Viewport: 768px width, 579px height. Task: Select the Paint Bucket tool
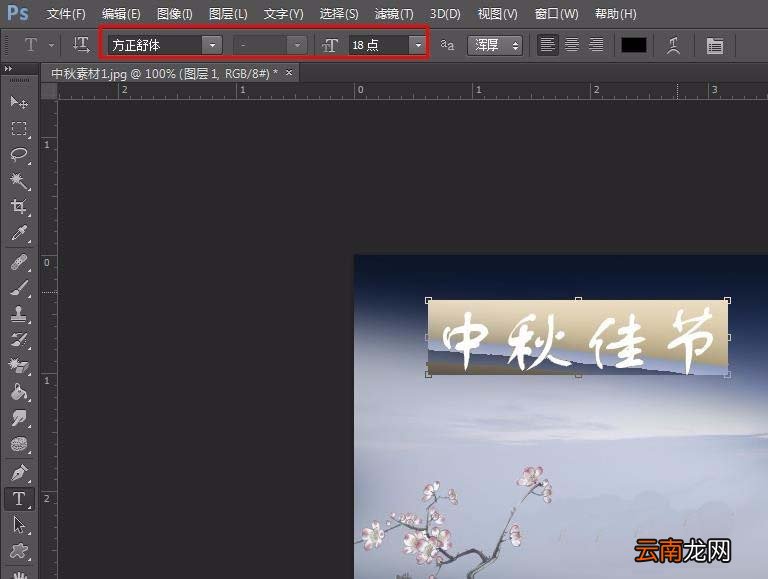19,392
